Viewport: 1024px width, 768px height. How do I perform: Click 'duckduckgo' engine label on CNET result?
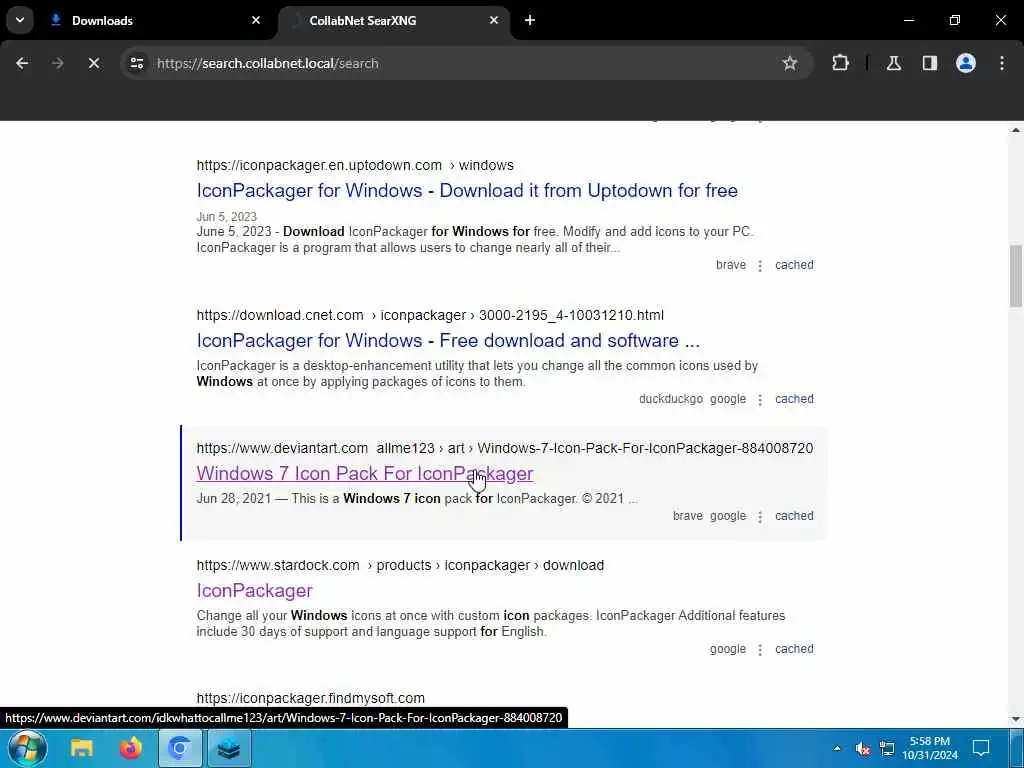[671, 399]
